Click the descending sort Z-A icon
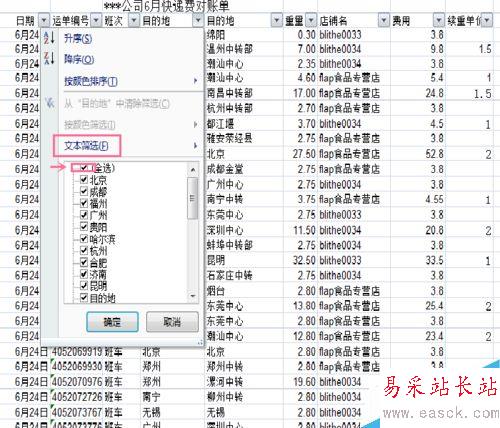 (x=49, y=58)
